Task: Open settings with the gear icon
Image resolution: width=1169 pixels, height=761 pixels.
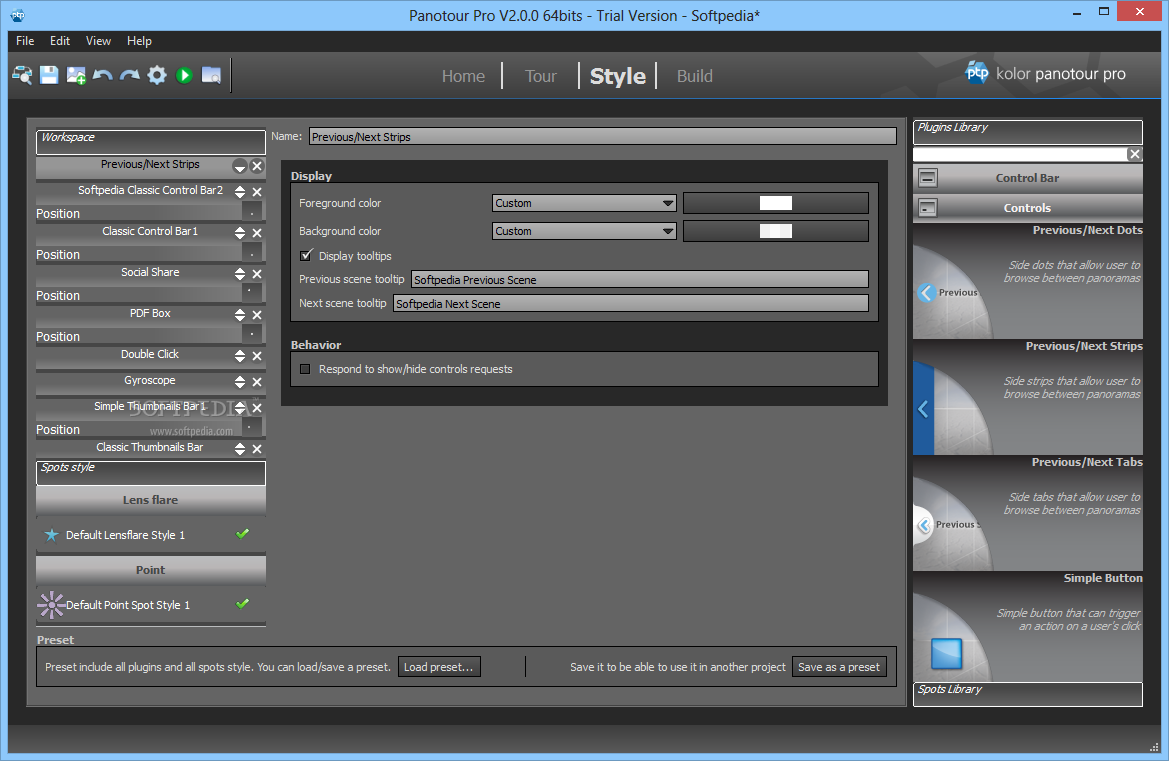Action: 157,75
